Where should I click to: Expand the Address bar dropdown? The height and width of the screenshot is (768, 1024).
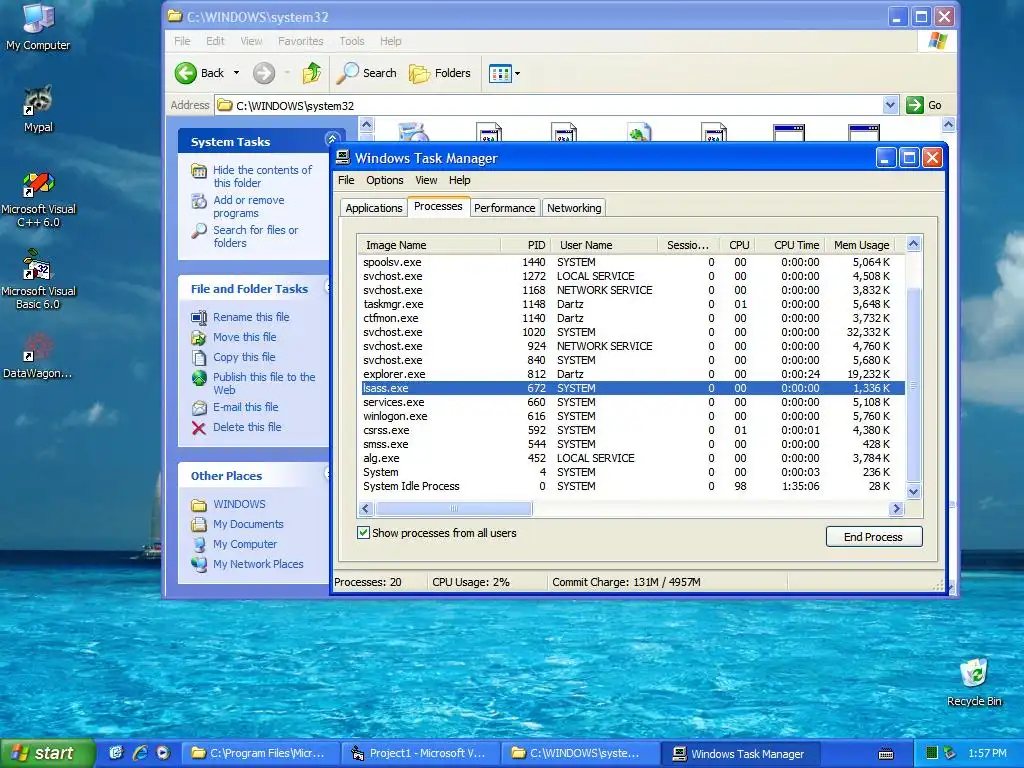pos(890,105)
